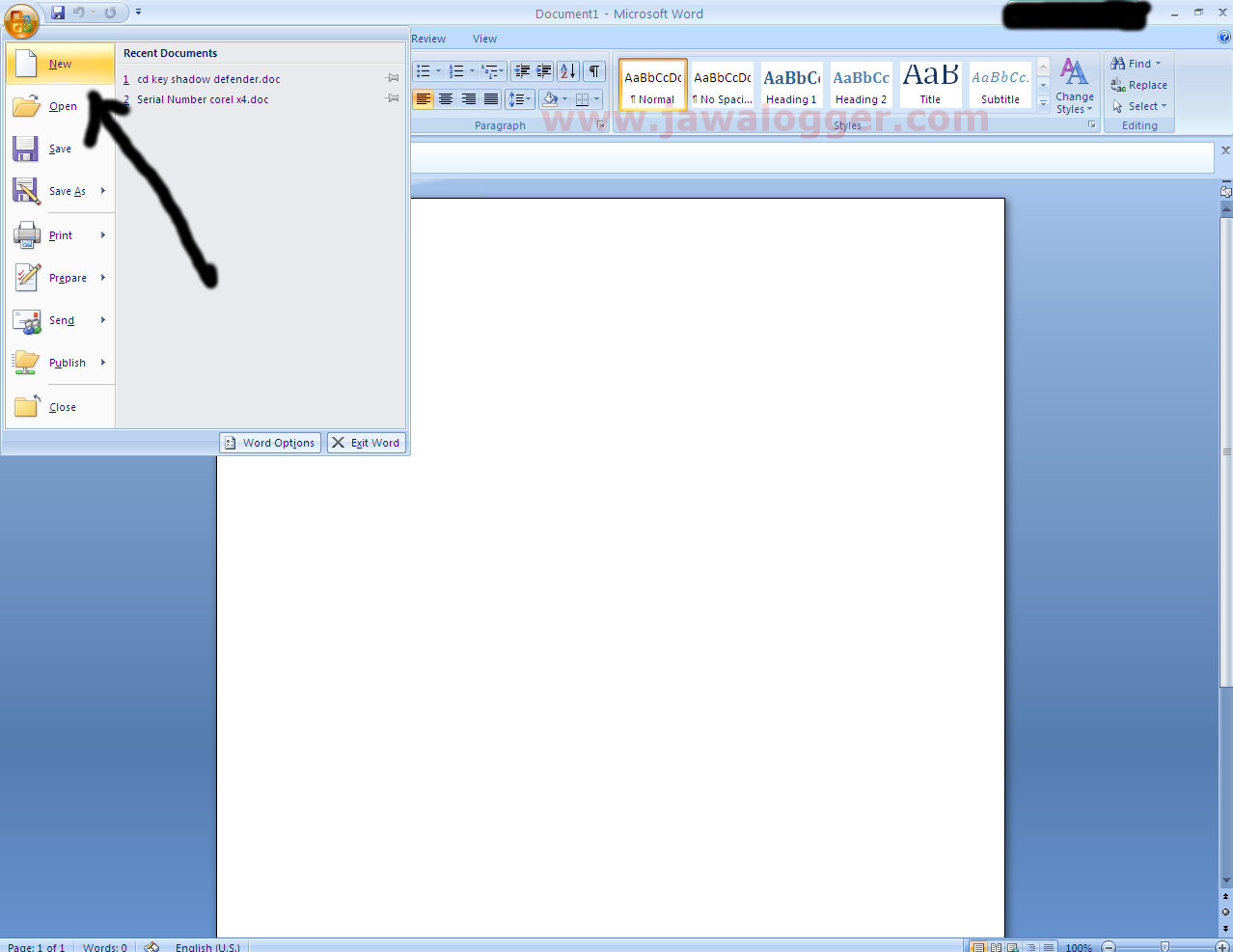Click the zoom slider handle
The image size is (1233, 952).
1164,947
